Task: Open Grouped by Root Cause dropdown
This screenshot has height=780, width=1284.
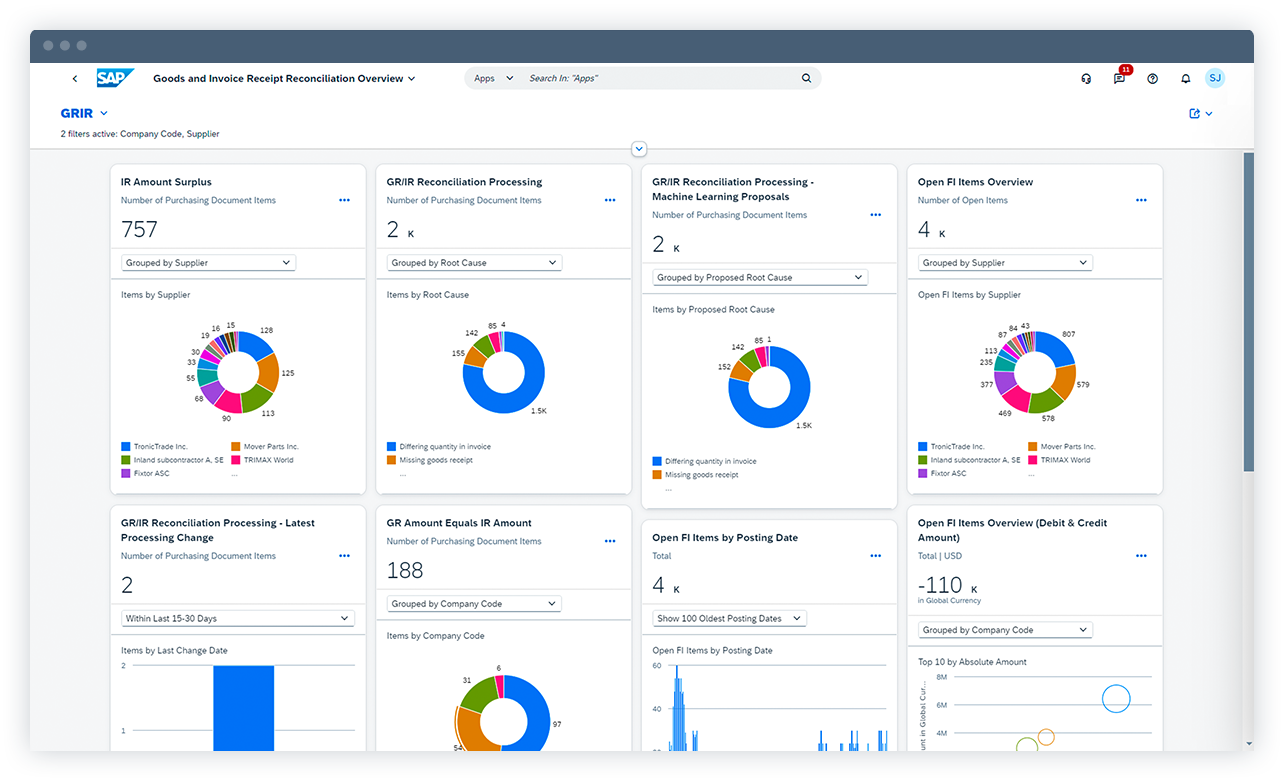Action: tap(474, 263)
